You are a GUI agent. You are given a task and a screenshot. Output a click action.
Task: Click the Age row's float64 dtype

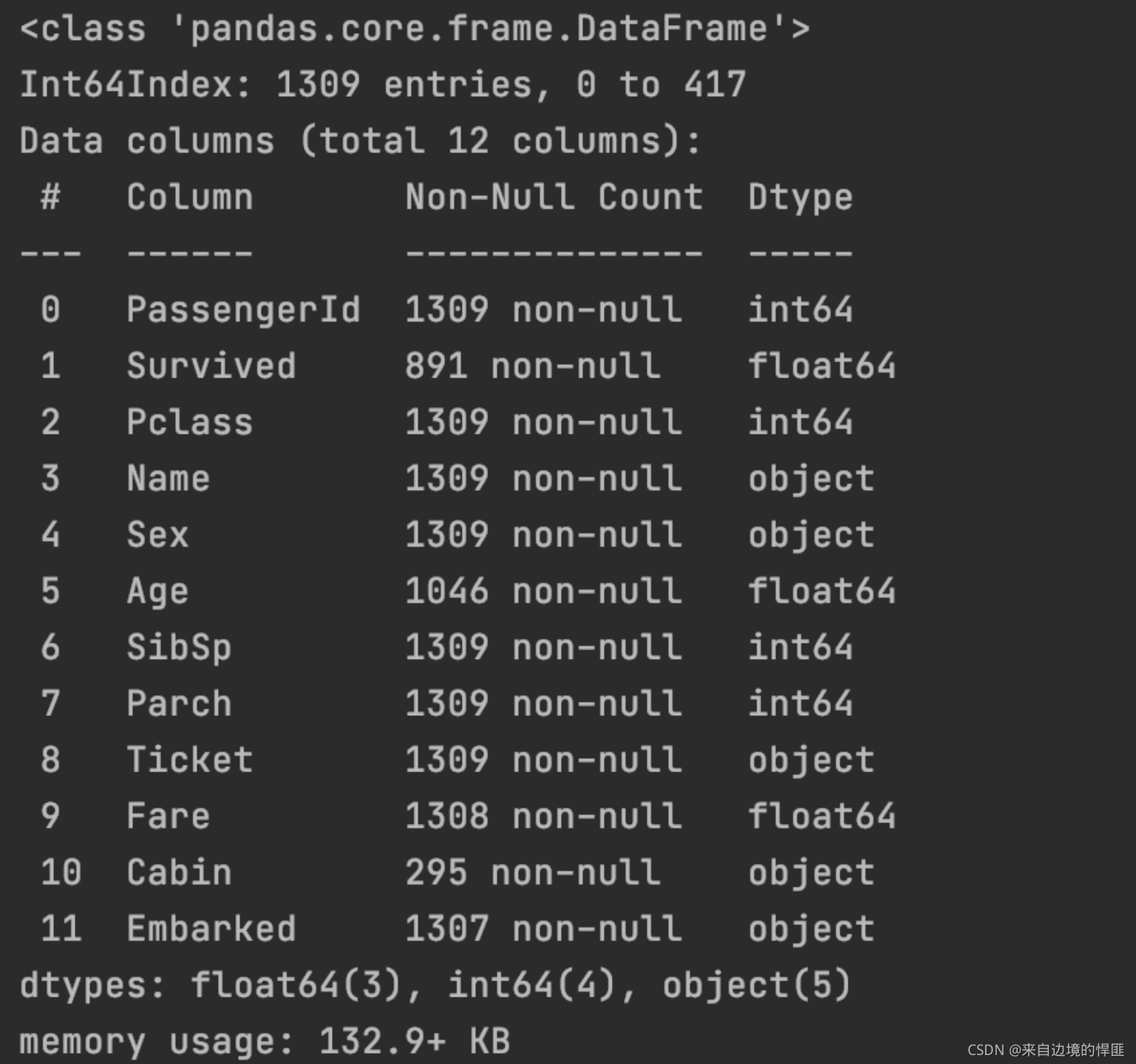[822, 591]
